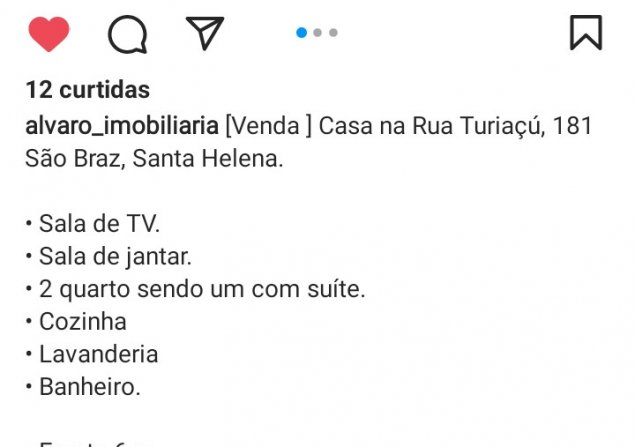Select the first blue carousel dot
The width and height of the screenshot is (635, 447).
[x=301, y=33]
